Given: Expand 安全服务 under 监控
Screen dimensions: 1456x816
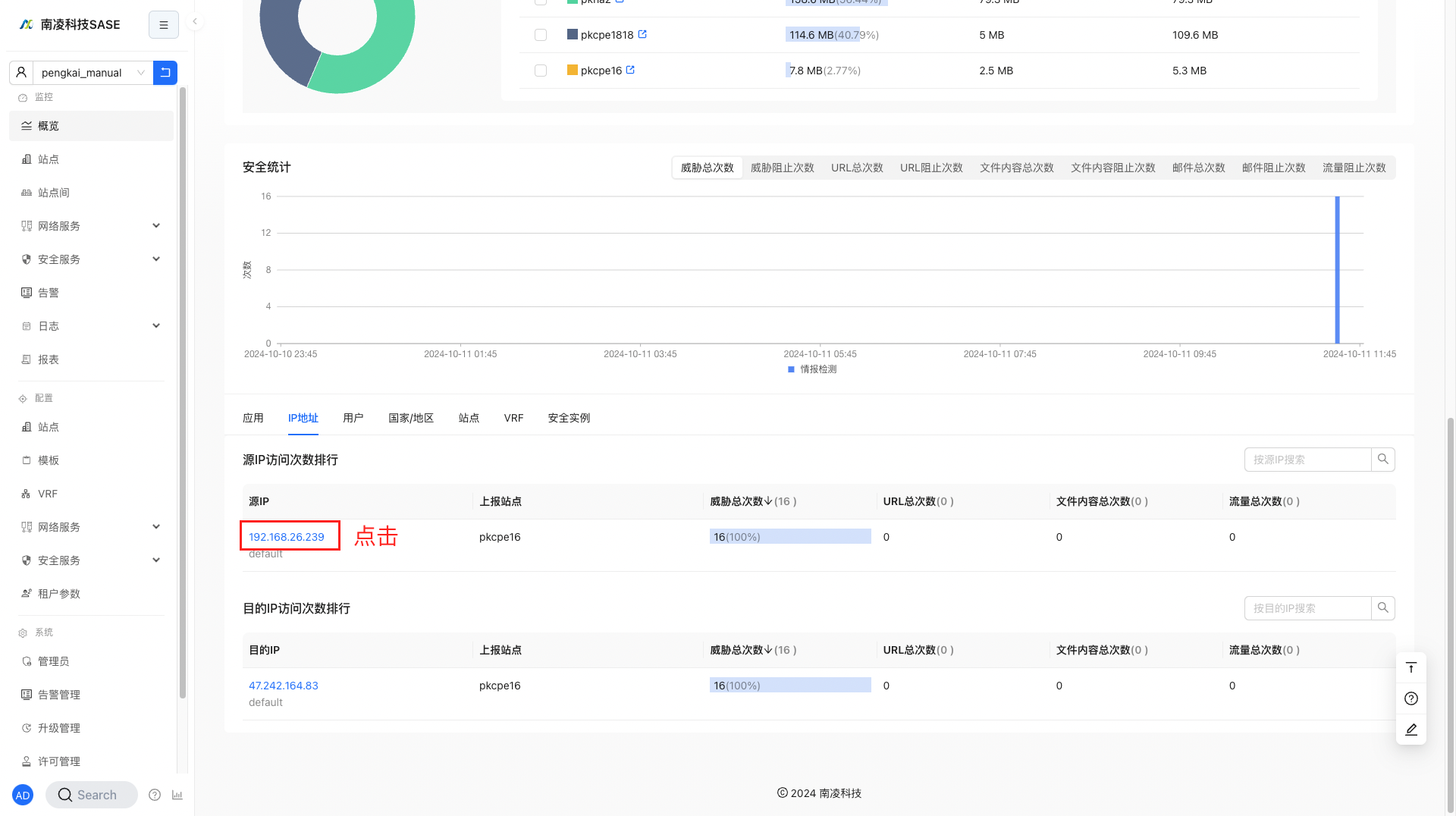Looking at the screenshot, I should (x=91, y=259).
